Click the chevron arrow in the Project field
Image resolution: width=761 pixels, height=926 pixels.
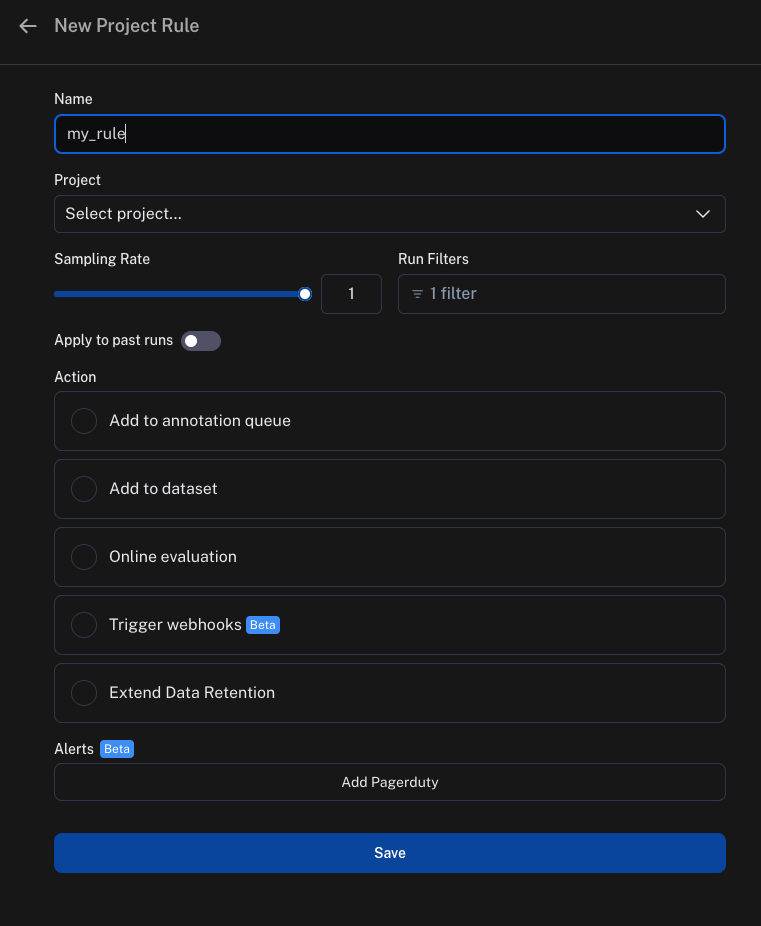[702, 214]
